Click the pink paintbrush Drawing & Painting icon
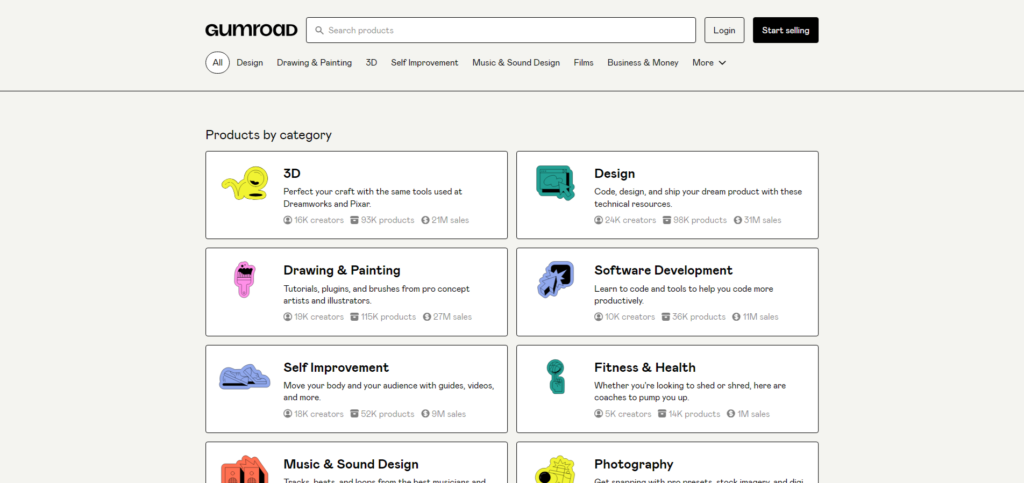The image size is (1024, 483). click(243, 280)
